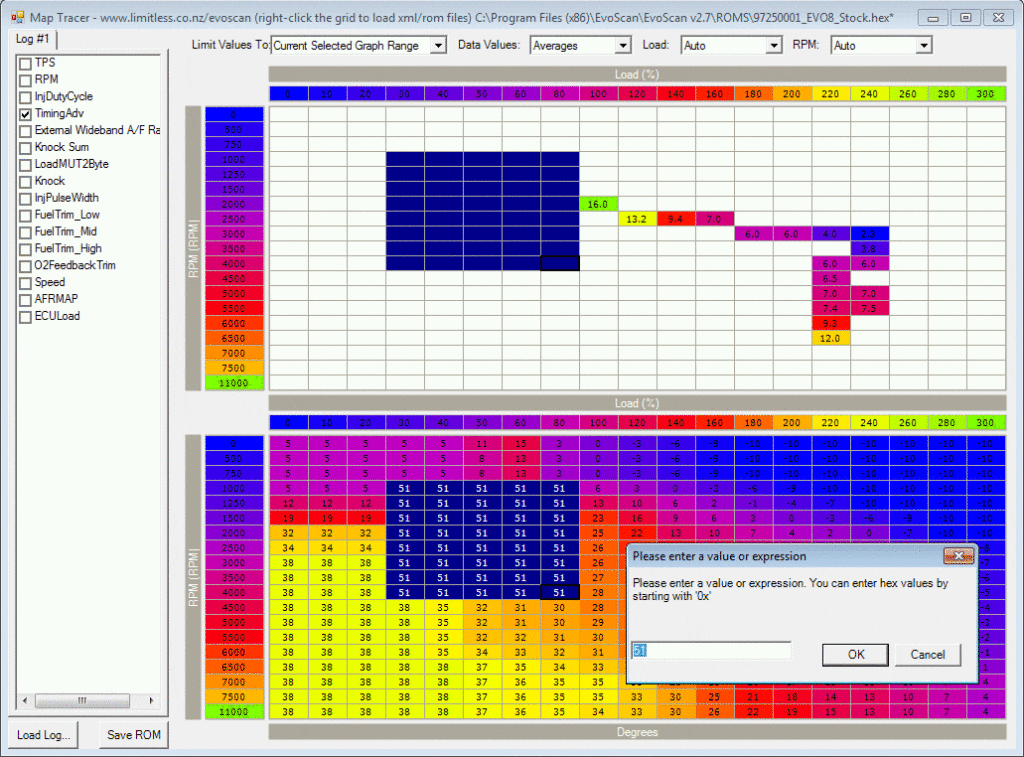1024x757 pixels.
Task: Click OK to confirm the entered value
Action: tap(854, 654)
